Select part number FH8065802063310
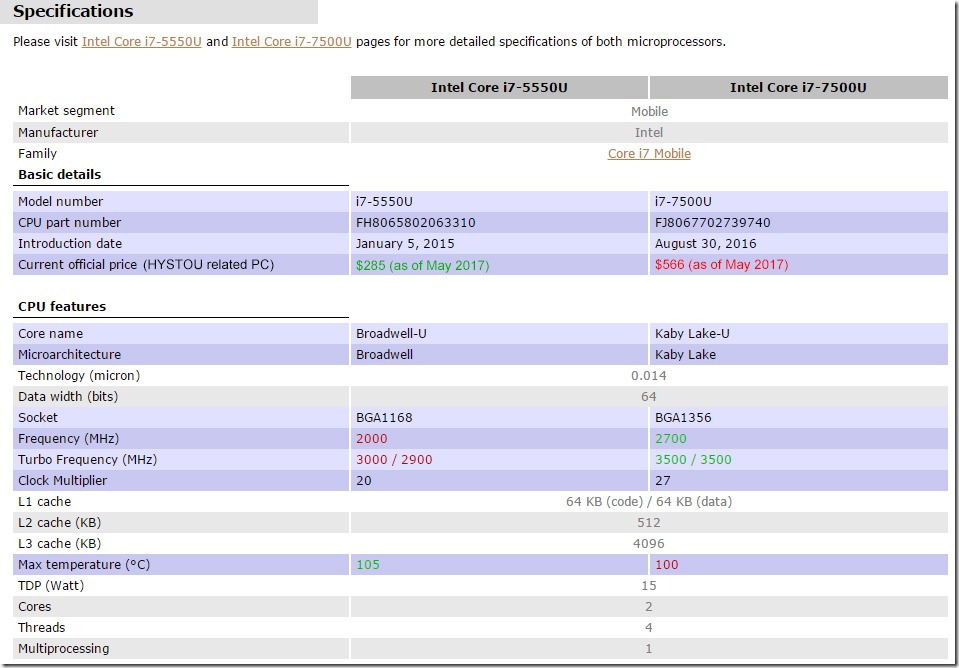959x668 pixels. 415,223
